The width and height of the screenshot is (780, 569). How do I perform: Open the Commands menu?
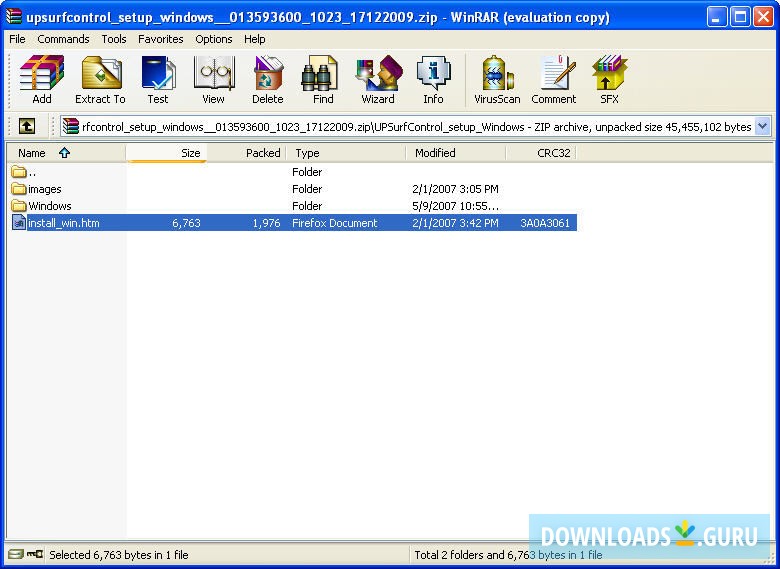pos(63,39)
